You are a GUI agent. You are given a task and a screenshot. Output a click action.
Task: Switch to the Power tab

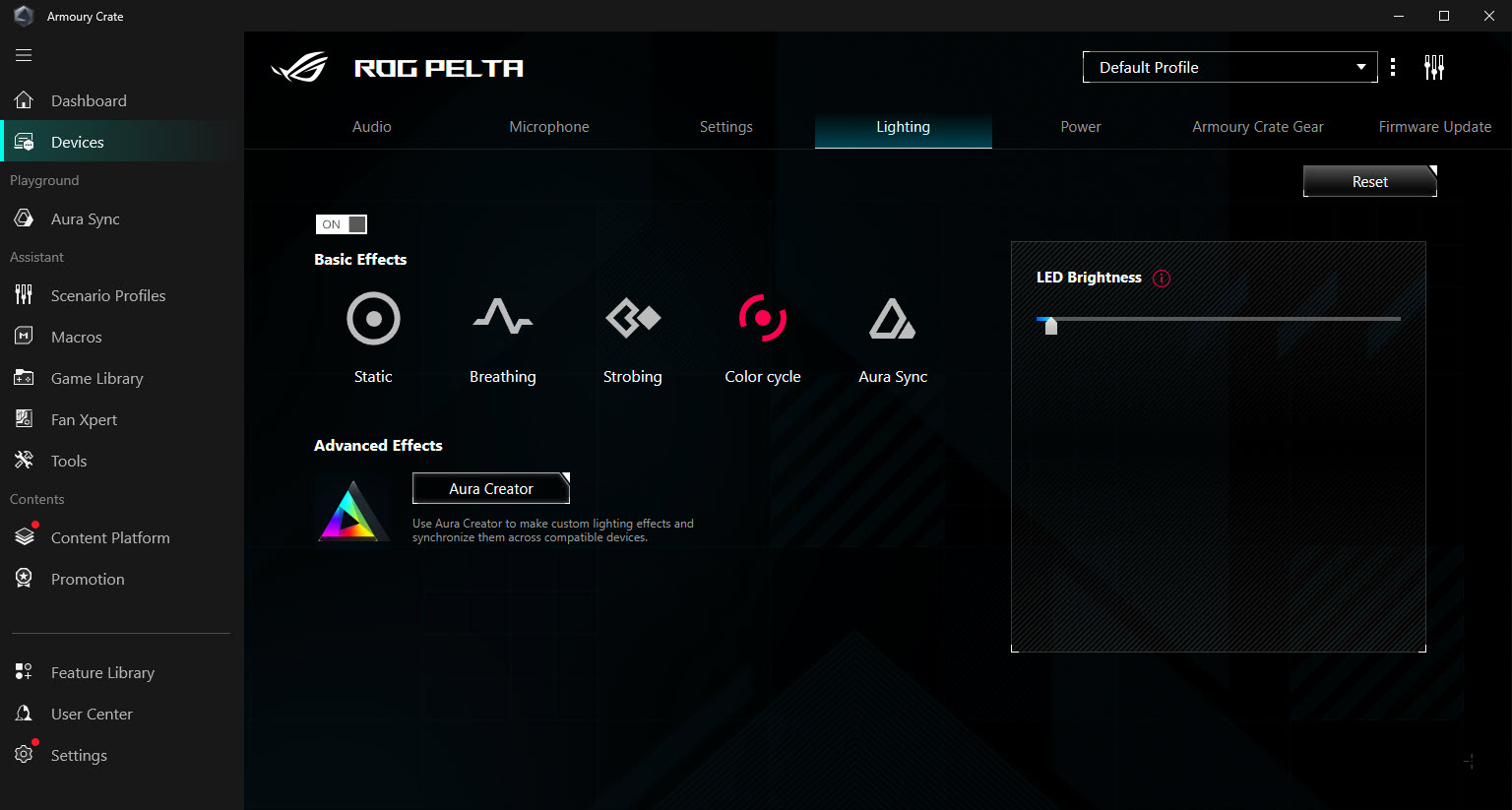tap(1081, 127)
